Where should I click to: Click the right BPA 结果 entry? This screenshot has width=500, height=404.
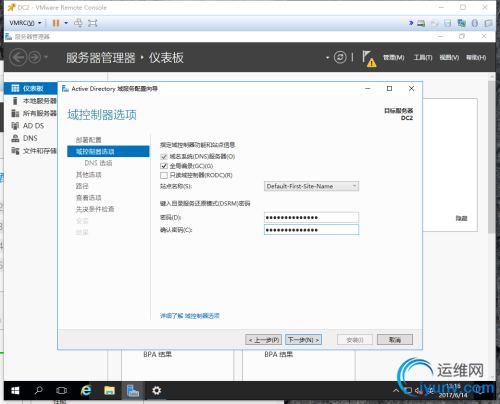click(279, 355)
